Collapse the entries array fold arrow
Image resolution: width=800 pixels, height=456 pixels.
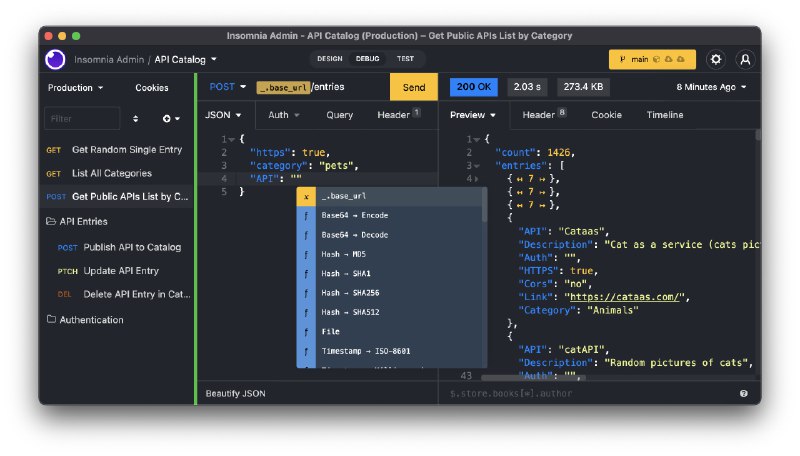[x=477, y=166]
